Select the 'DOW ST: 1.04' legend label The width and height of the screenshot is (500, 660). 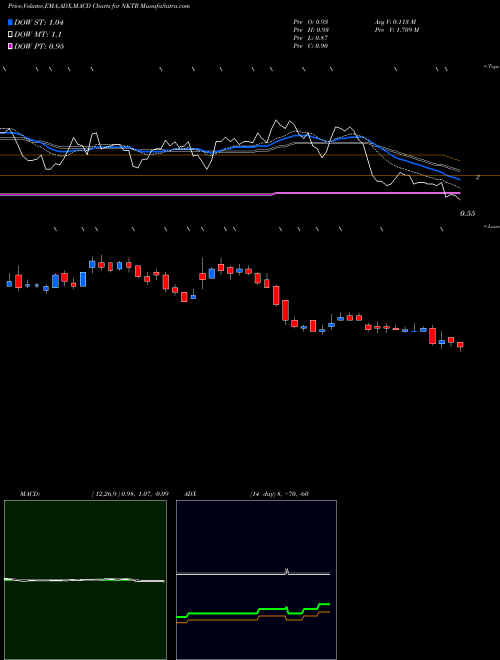39,22
